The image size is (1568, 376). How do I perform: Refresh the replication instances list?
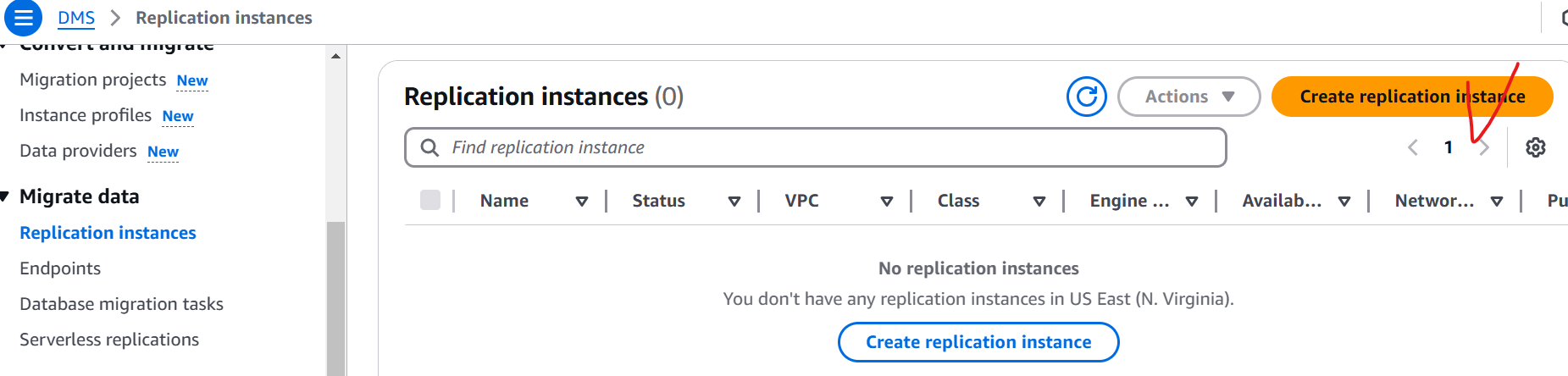click(1087, 97)
